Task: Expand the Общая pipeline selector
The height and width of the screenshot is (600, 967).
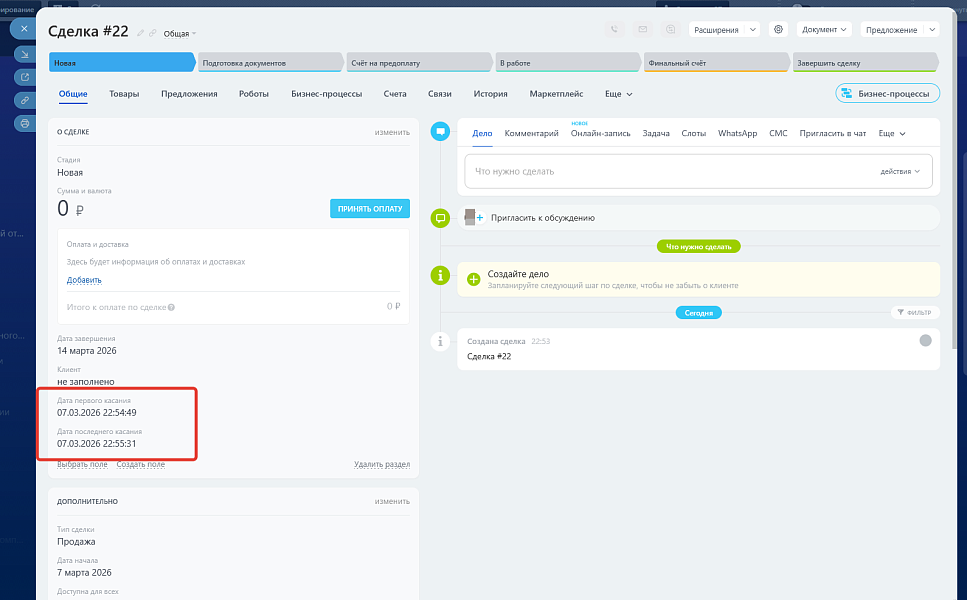Action: [x=180, y=34]
